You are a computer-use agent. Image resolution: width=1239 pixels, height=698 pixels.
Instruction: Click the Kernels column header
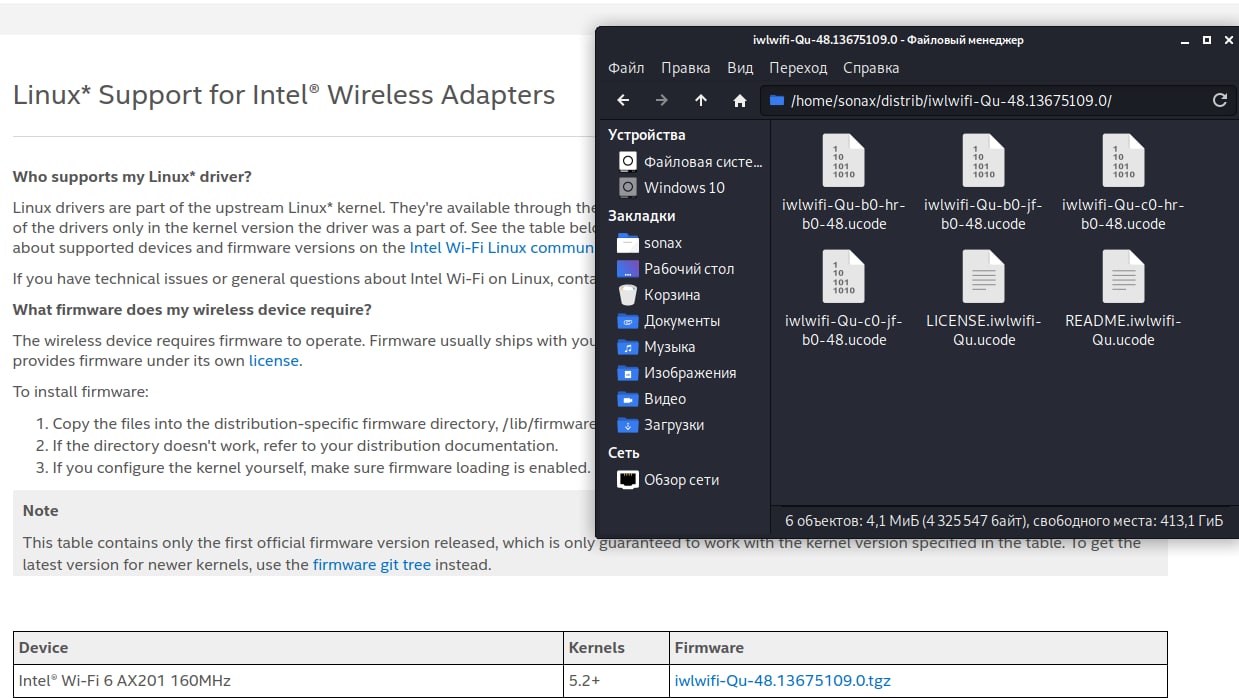point(616,648)
